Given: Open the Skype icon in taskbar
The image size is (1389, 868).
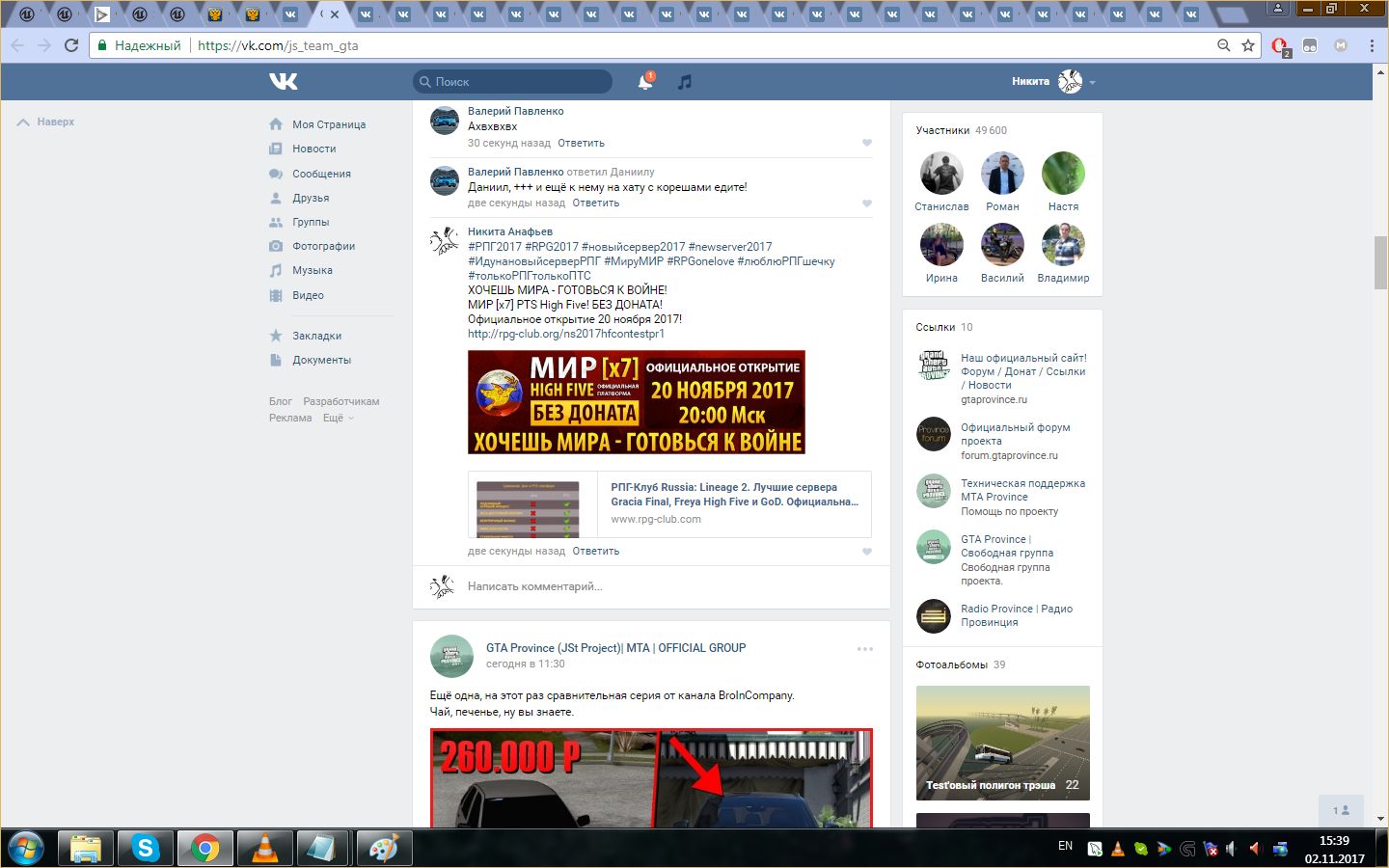Looking at the screenshot, I should point(146,848).
